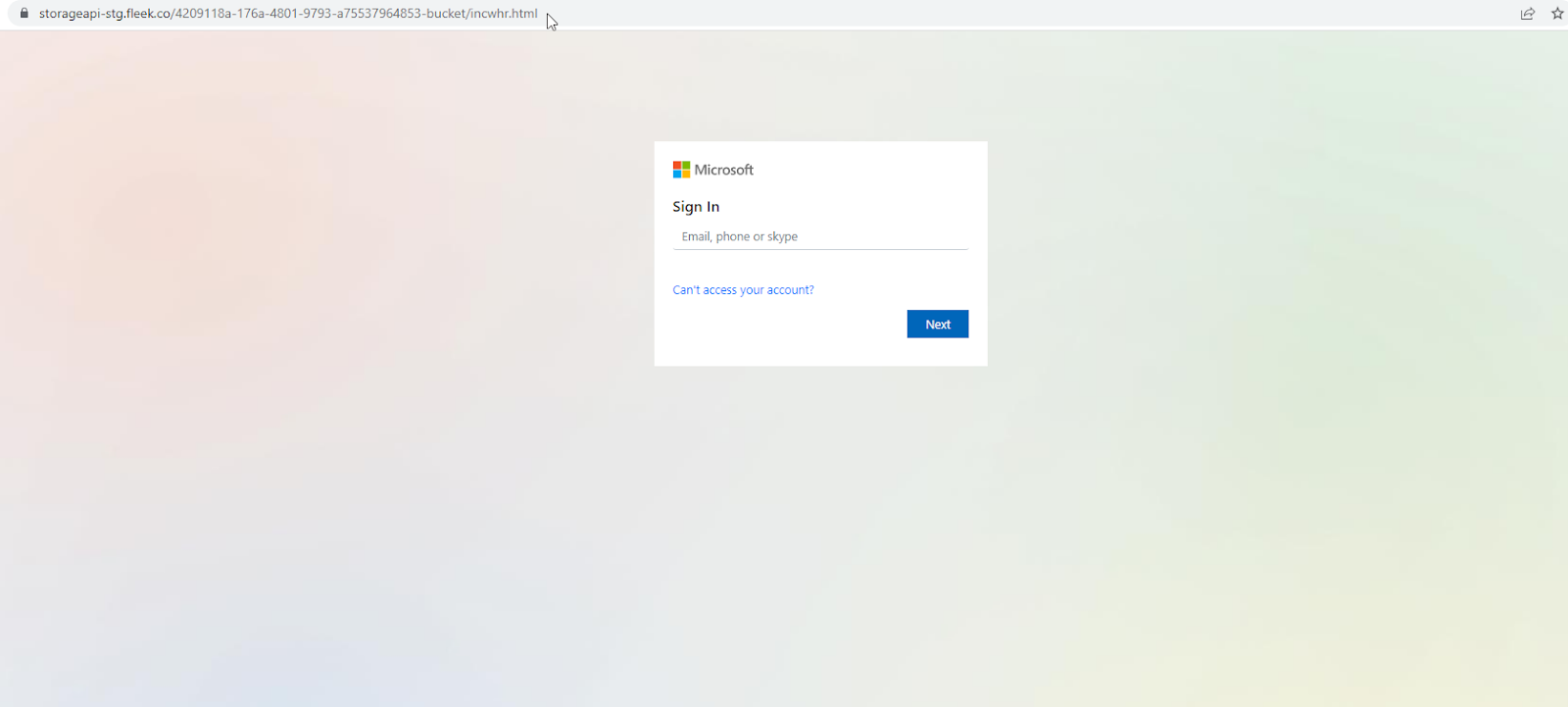Click the share page icon in address bar
This screenshot has width=1568, height=707.
tap(1528, 14)
